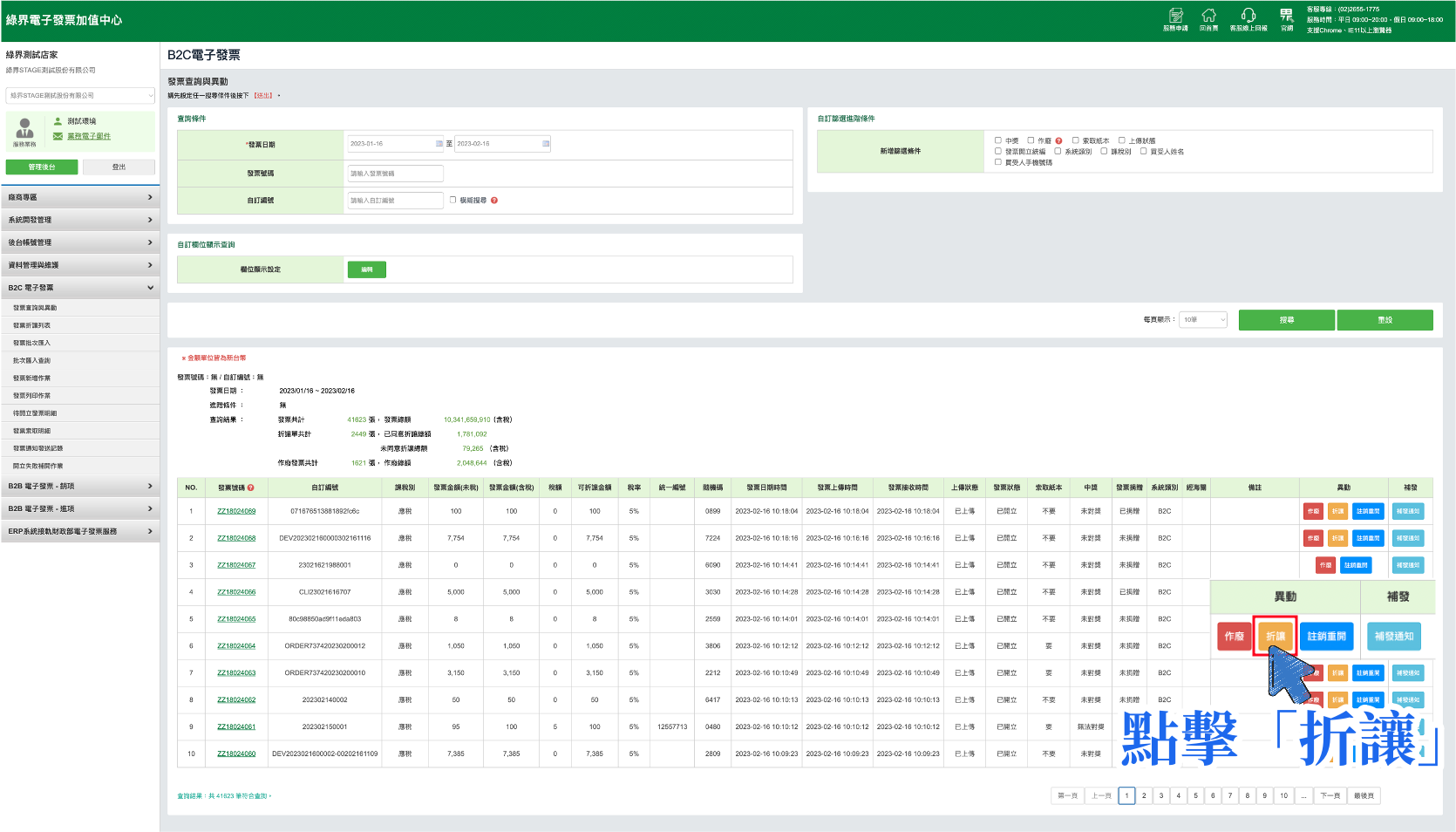Click 作廢 button for invoice ZZ18024069
This screenshot has height=832, width=1456.
(1313, 511)
